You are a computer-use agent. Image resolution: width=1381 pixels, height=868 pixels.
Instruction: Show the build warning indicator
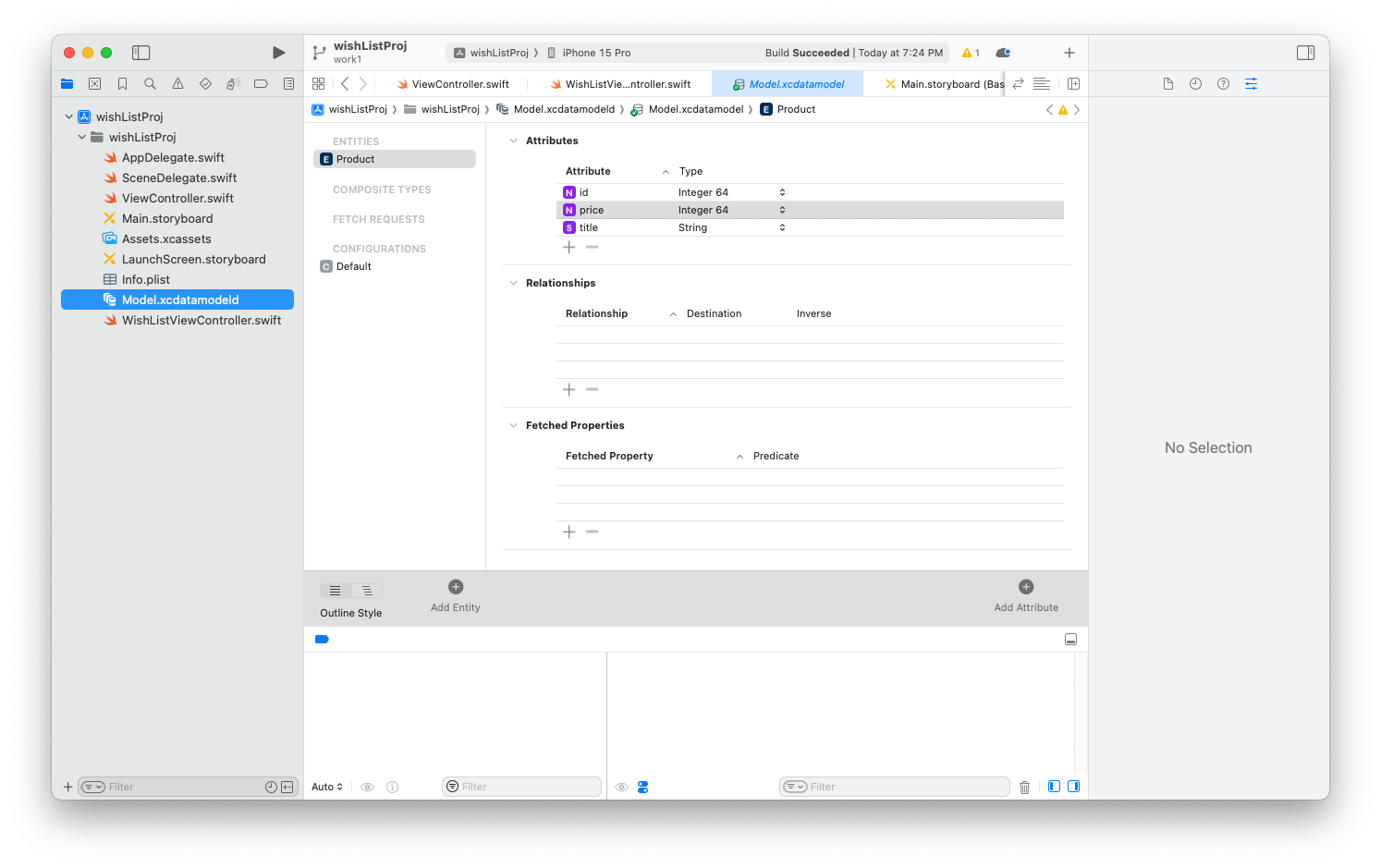(x=971, y=53)
